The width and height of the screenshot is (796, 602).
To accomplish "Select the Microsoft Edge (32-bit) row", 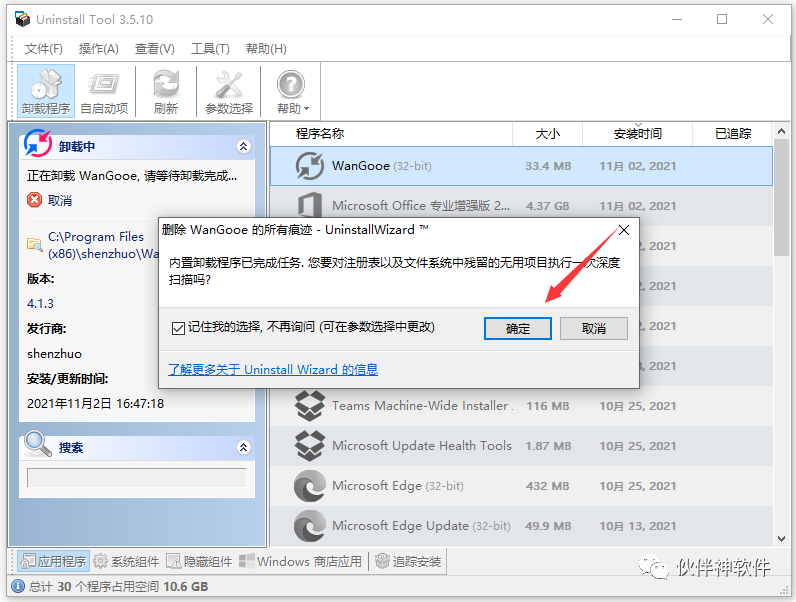I will click(521, 486).
